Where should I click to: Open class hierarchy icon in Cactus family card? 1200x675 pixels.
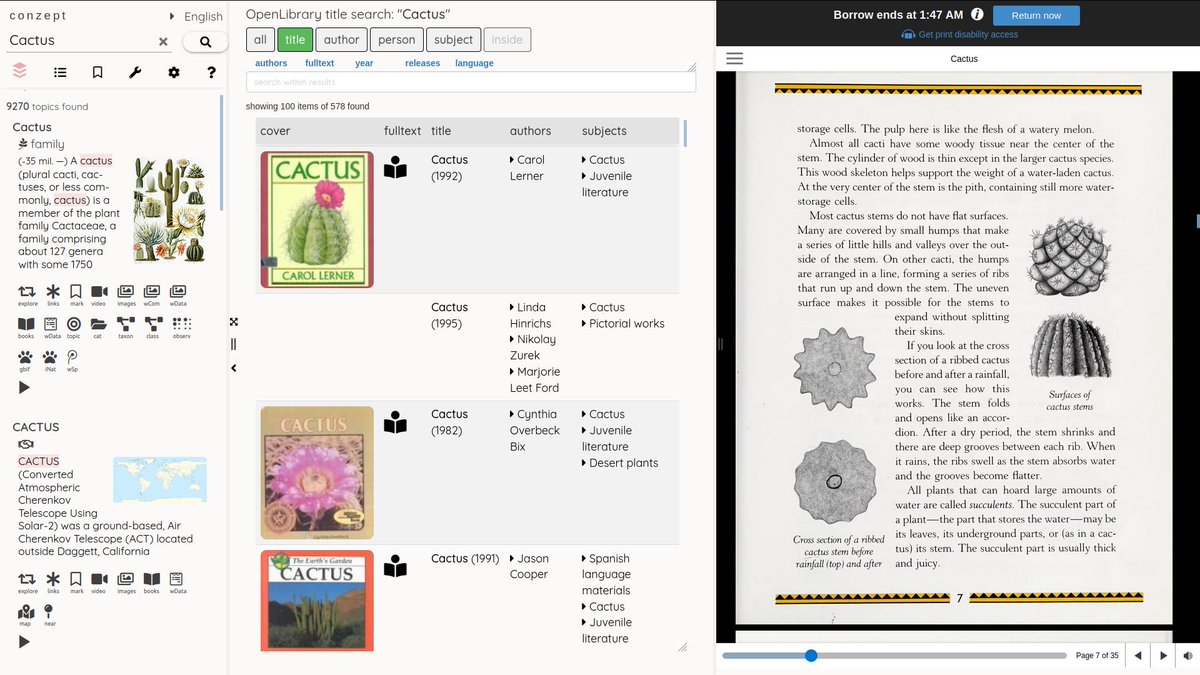[153, 326]
